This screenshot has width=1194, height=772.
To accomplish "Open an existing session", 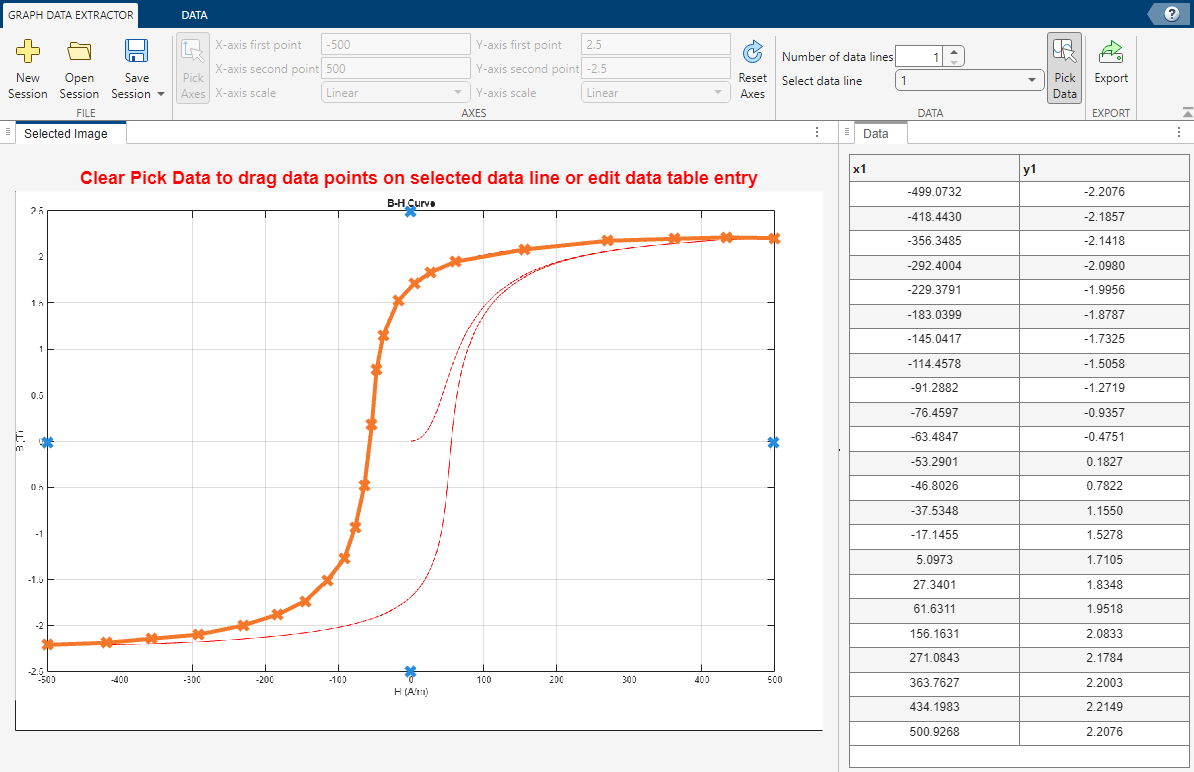I will [x=79, y=67].
